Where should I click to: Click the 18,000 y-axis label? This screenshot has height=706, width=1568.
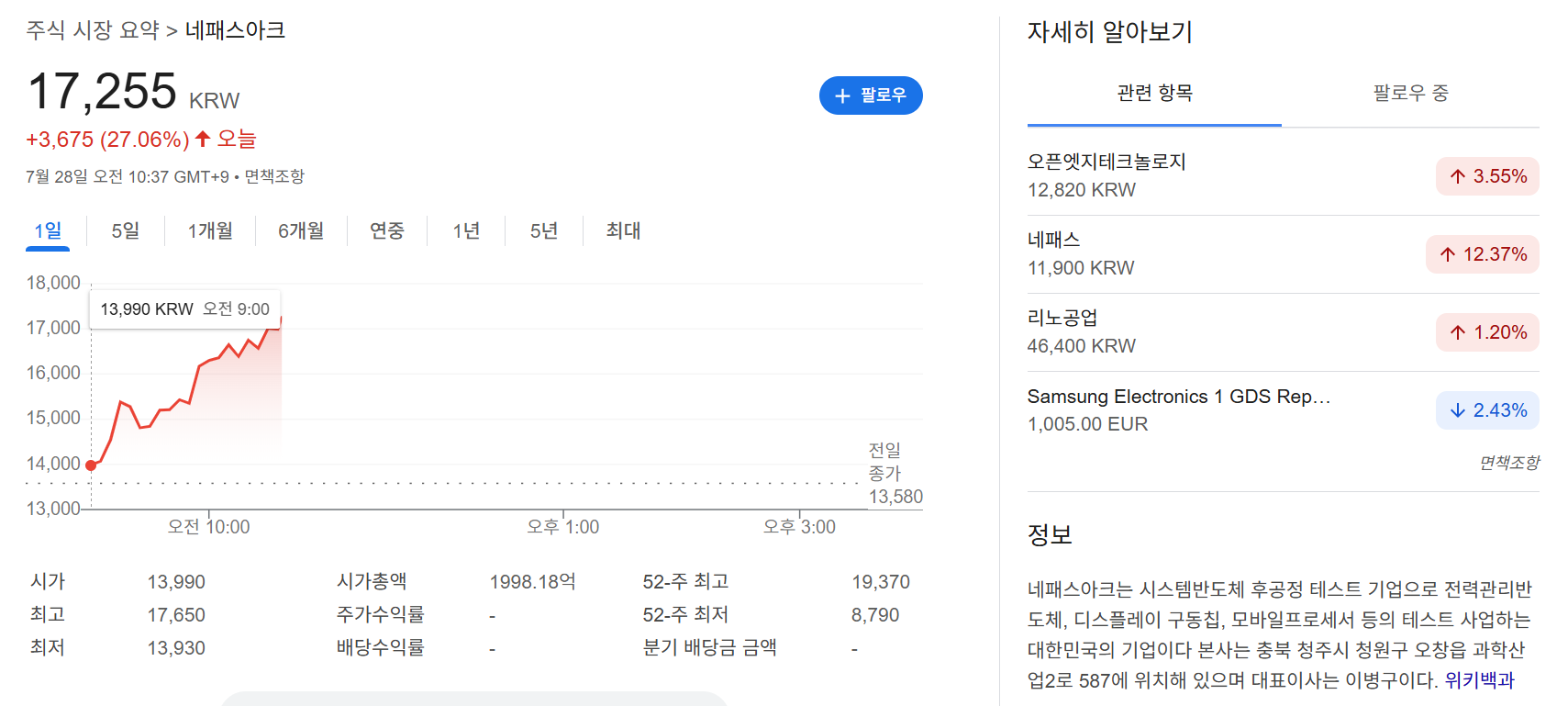(x=53, y=283)
